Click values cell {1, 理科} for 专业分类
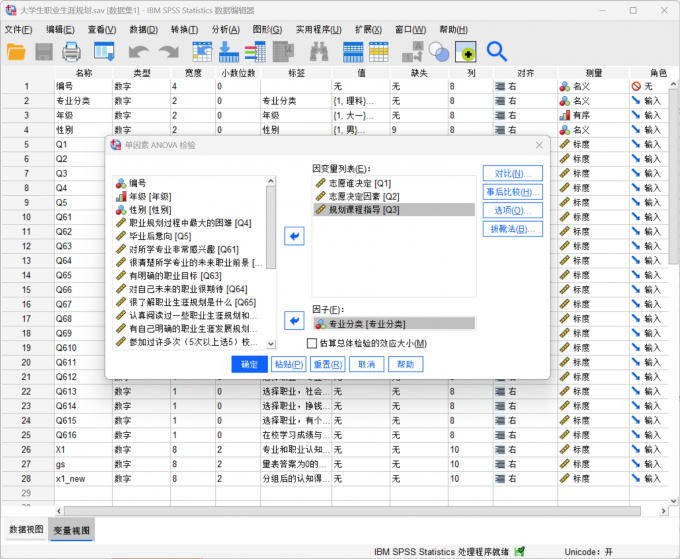 [x=360, y=101]
